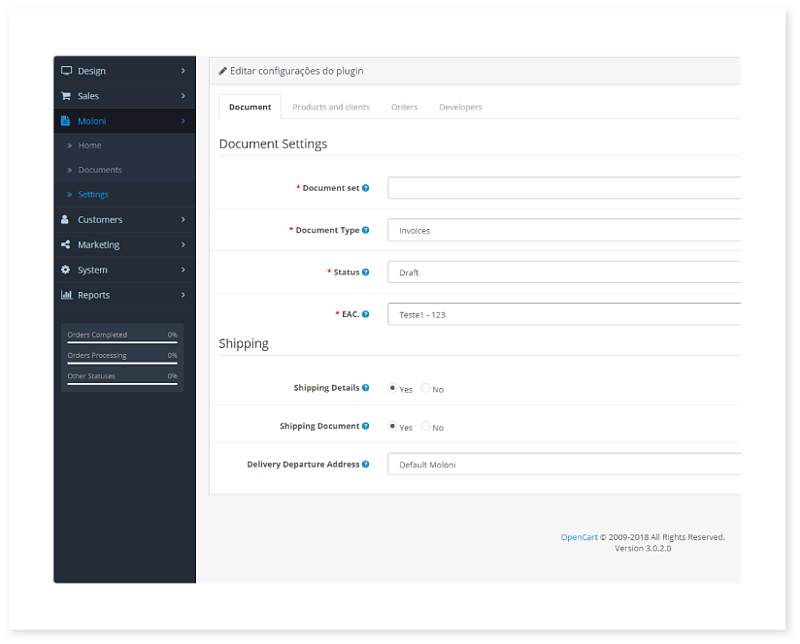Go to Moloni Documents submenu link
The height and width of the screenshot is (644, 800).
(100, 170)
